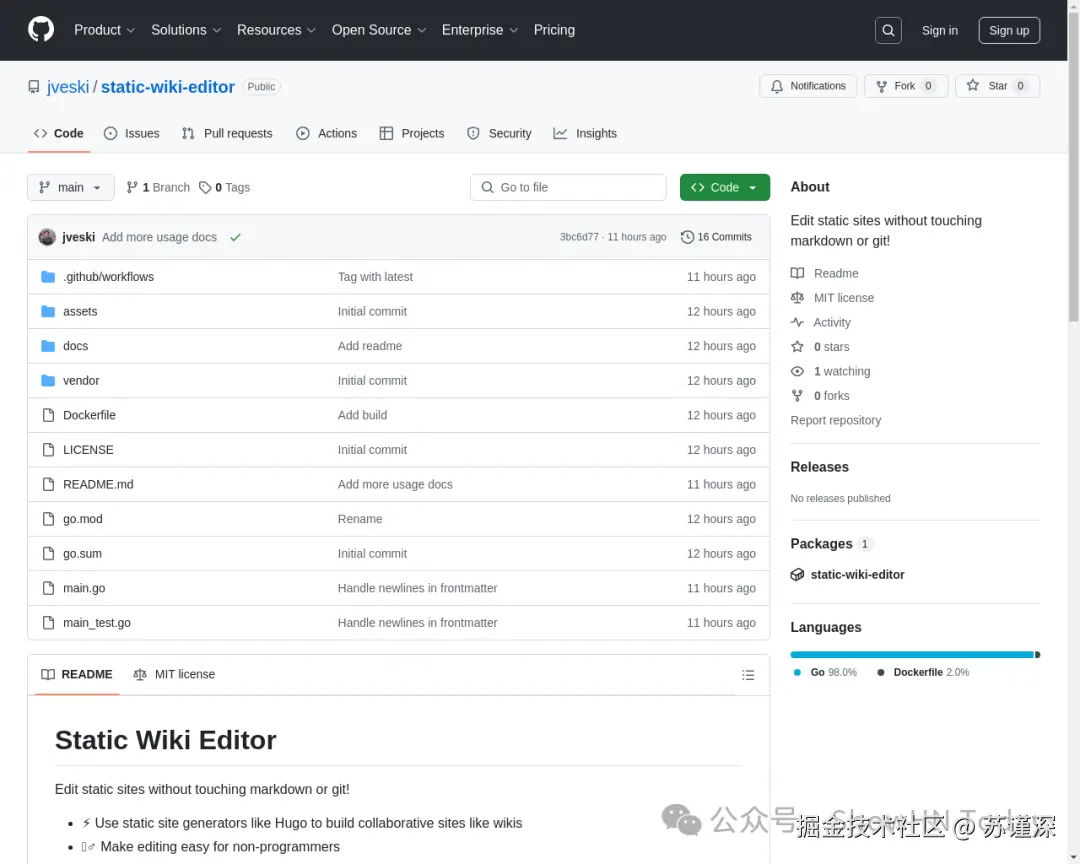The height and width of the screenshot is (864, 1080).
Task: Open the assets folder
Action: [x=80, y=311]
